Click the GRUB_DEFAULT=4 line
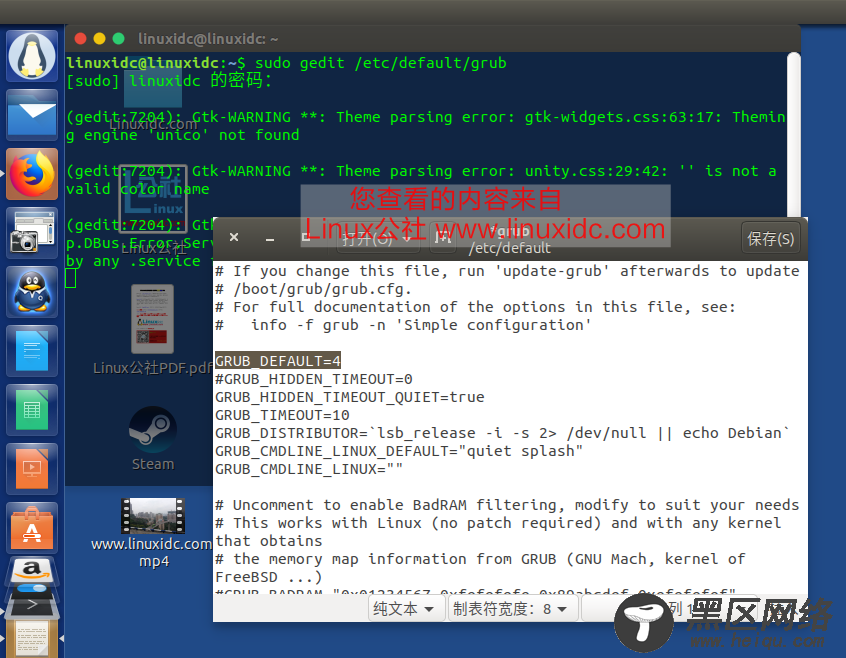The width and height of the screenshot is (846, 658). point(278,361)
